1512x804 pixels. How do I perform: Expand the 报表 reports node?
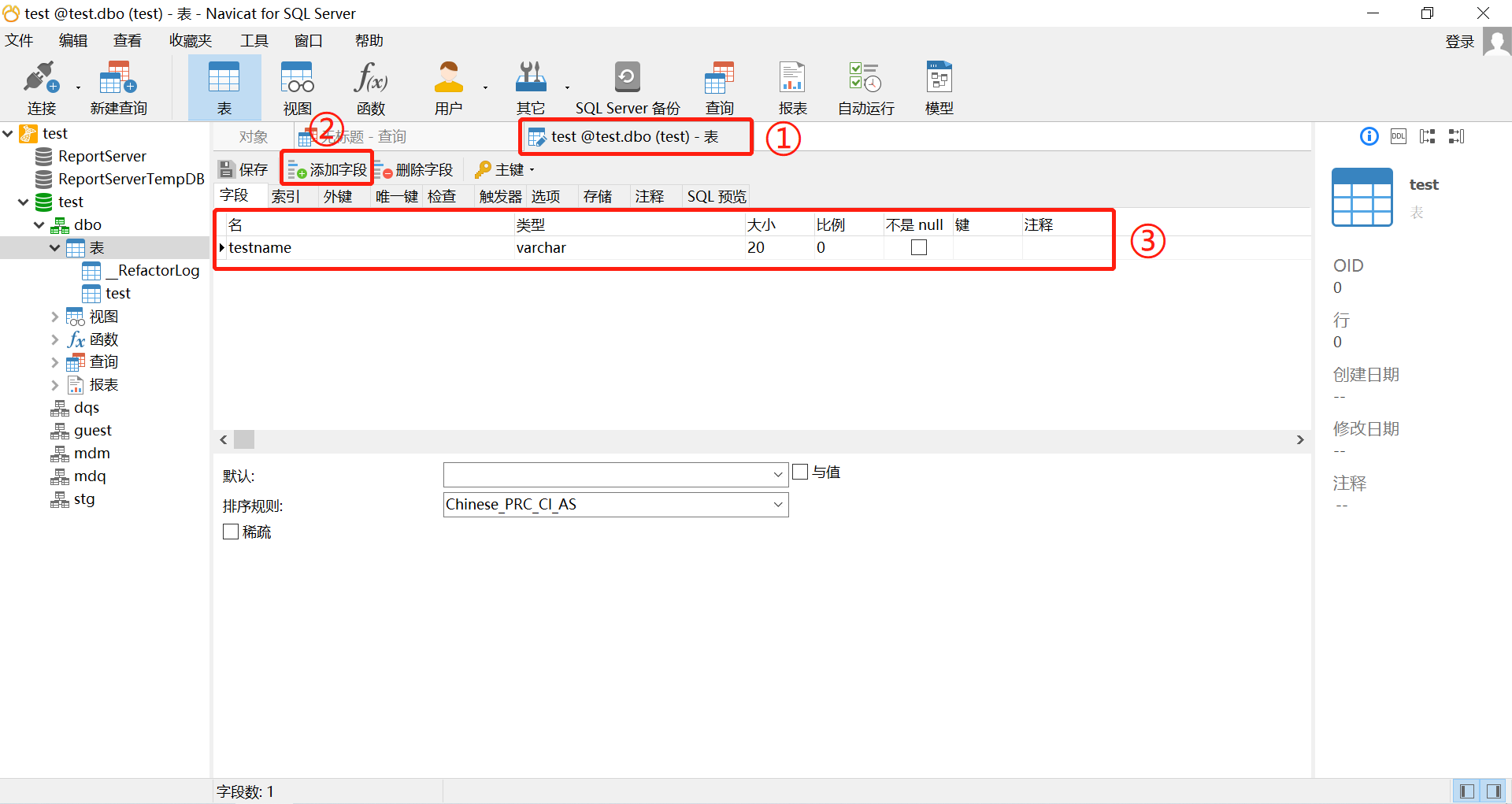(x=55, y=385)
